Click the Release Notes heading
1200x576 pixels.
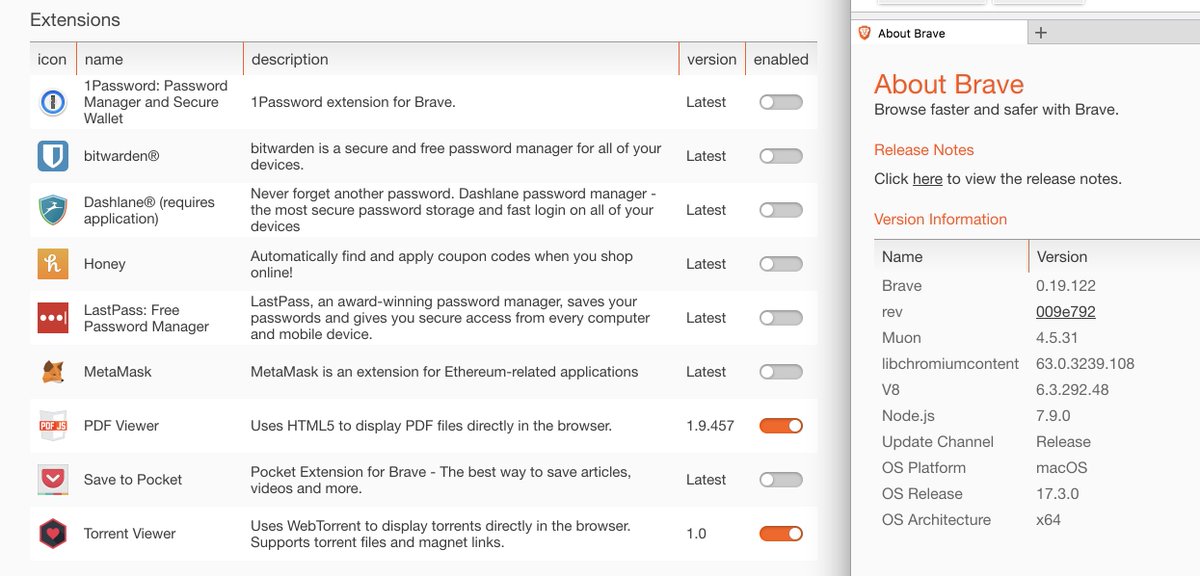point(924,150)
